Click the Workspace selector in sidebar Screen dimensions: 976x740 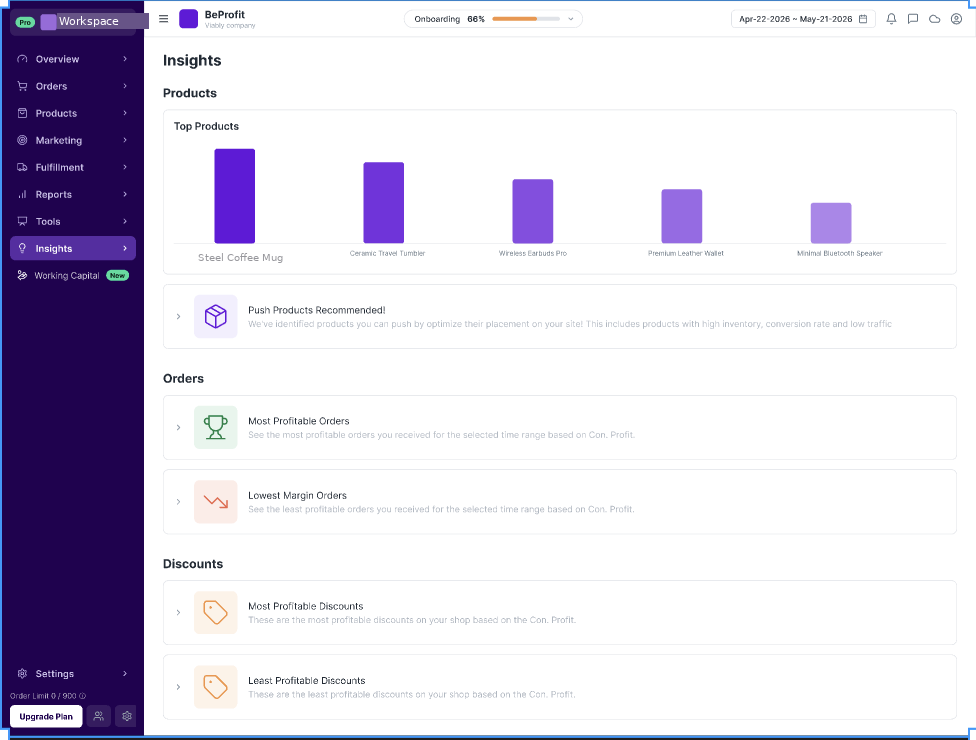click(x=73, y=22)
